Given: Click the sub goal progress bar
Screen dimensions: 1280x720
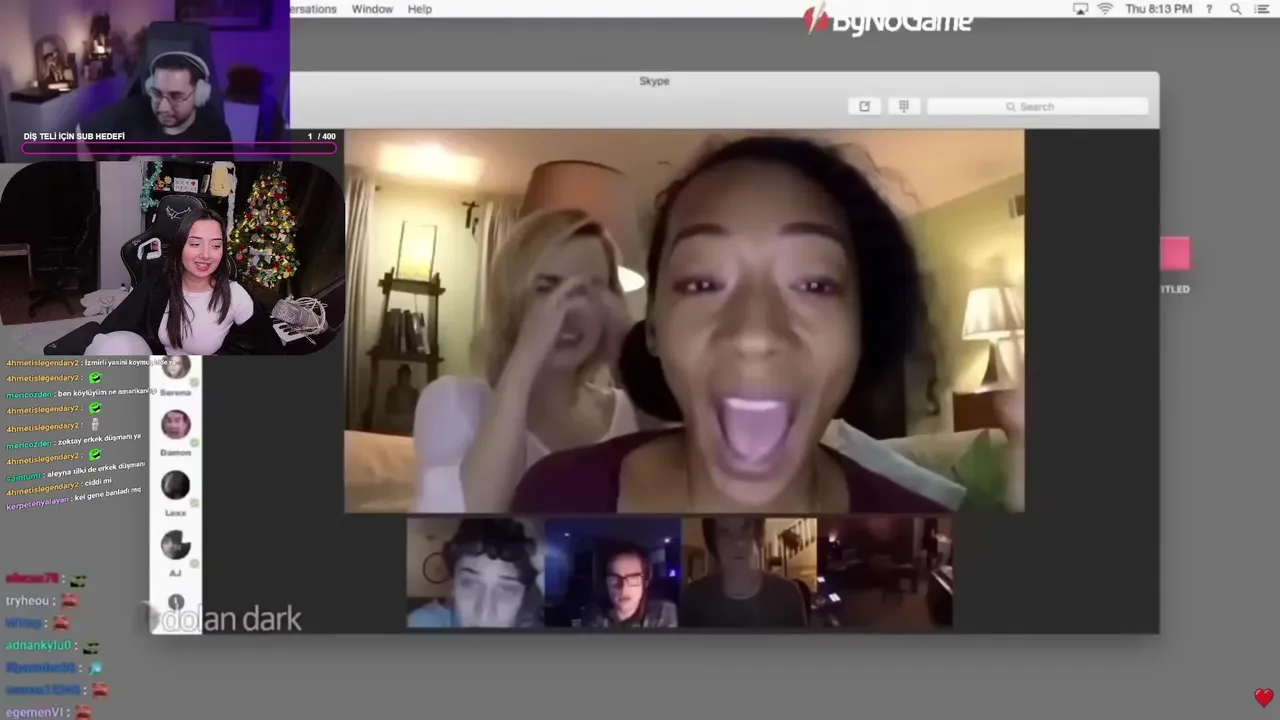Looking at the screenshot, I should 179,148.
